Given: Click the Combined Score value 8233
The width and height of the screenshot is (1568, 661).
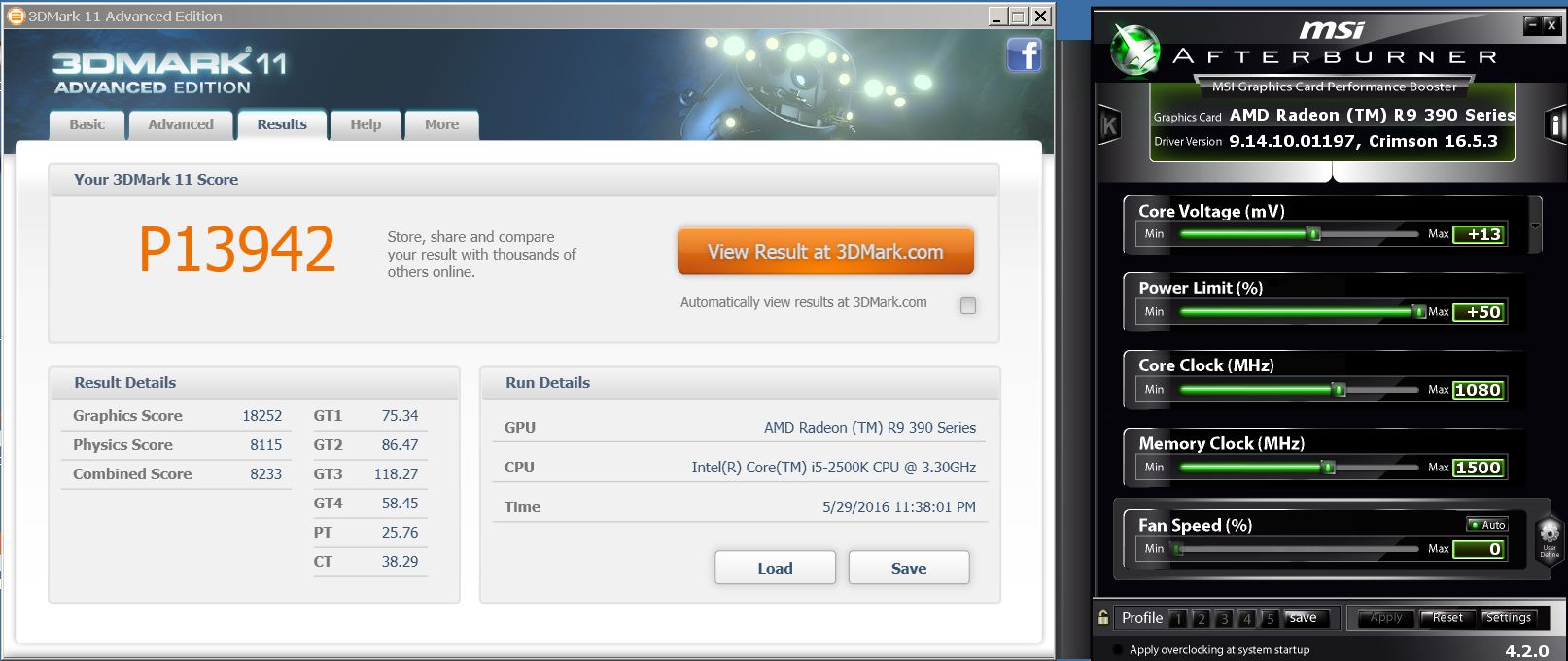Looking at the screenshot, I should click(265, 473).
